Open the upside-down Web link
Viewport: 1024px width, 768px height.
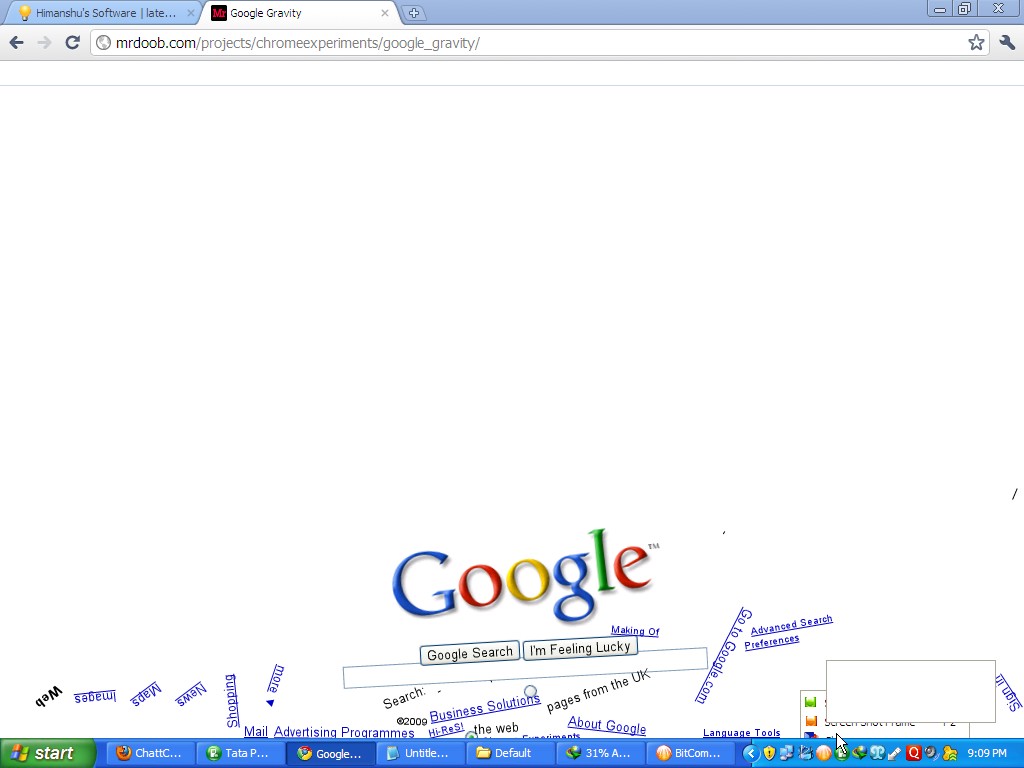point(49,696)
